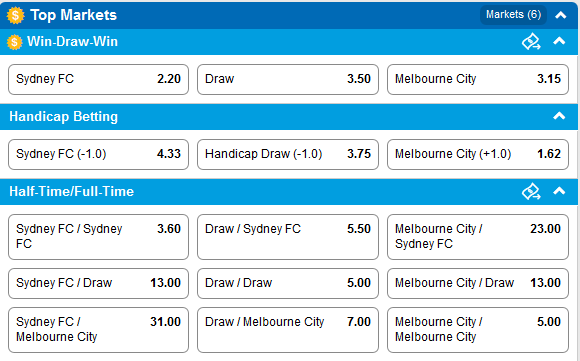Viewport: 580px width, 361px height.
Task: Select the Draw outcome at 3.50
Action: 288,79
